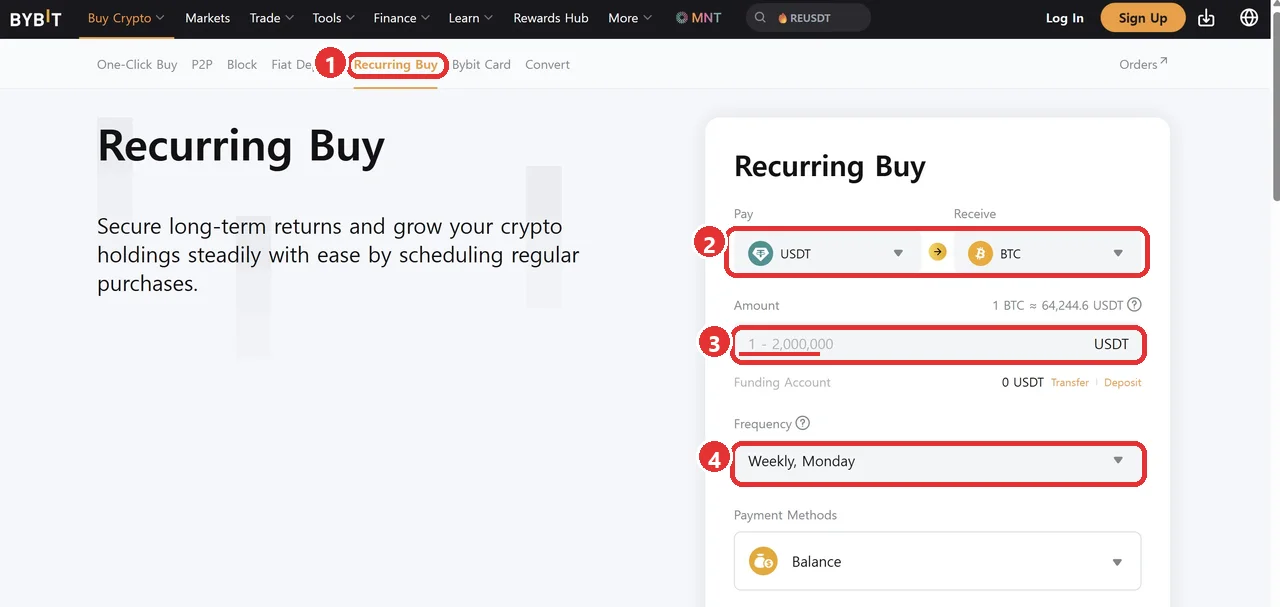Click the Log In button
This screenshot has width=1280, height=607.
click(1064, 18)
